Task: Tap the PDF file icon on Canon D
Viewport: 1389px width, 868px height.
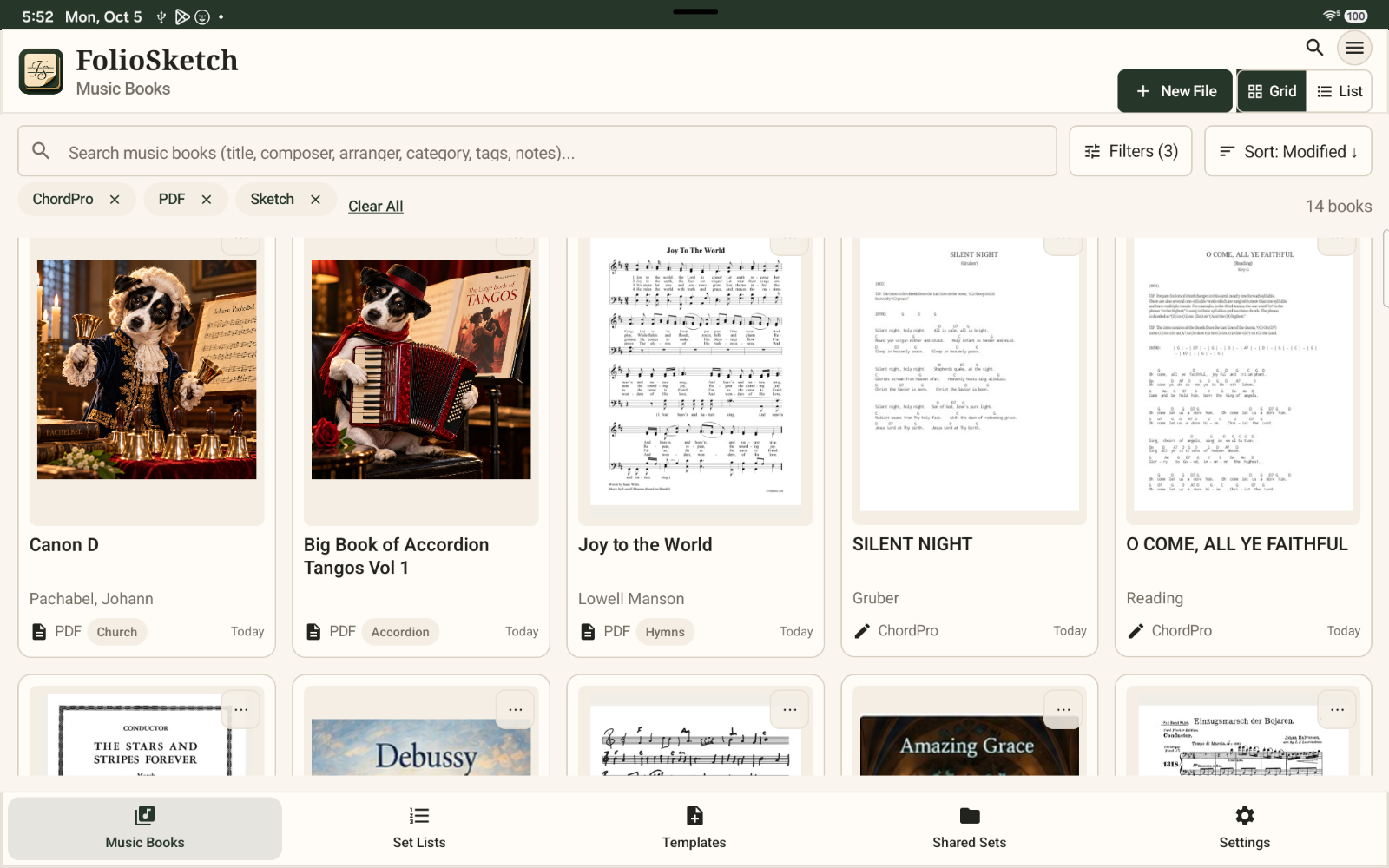Action: point(39,632)
